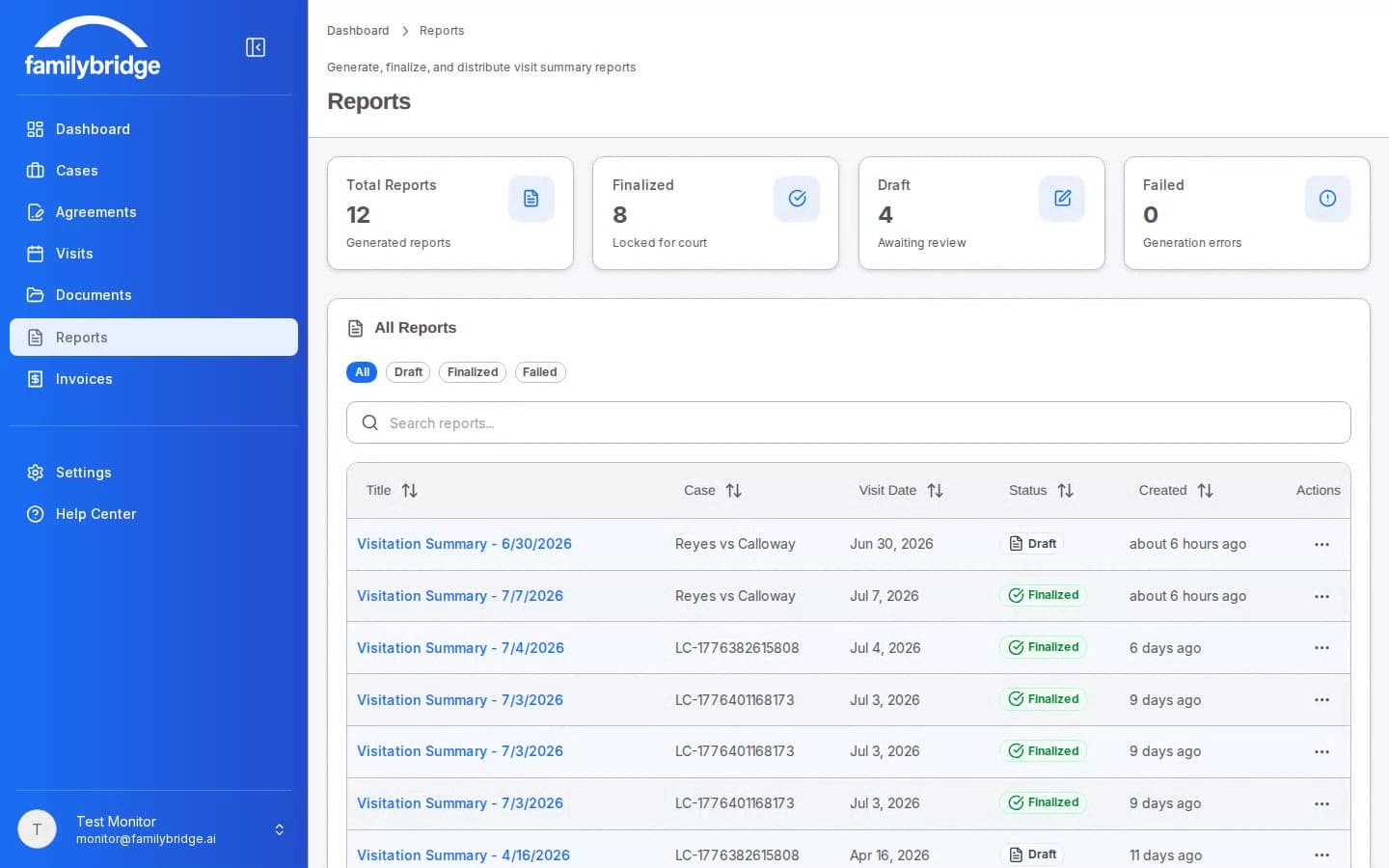
Task: Click the Draft card edit icon
Action: coord(1062,199)
